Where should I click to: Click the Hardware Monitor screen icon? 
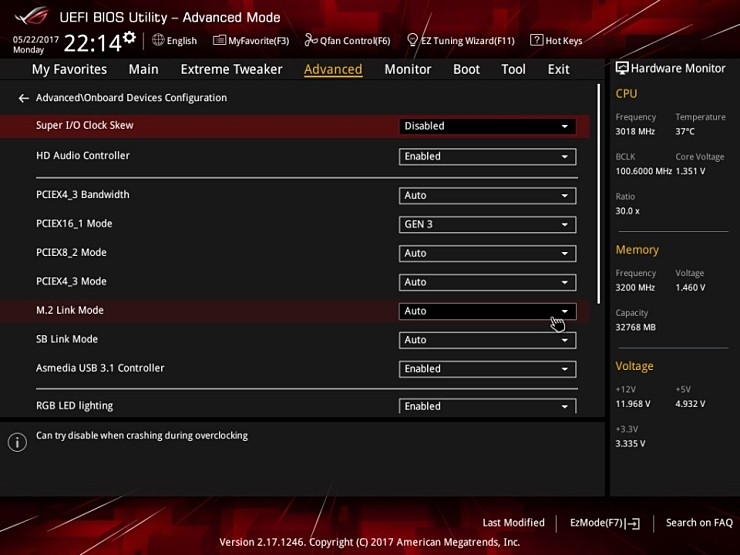pyautogui.click(x=622, y=68)
